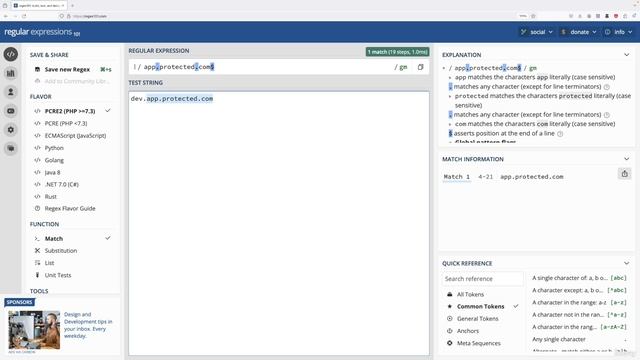
Task: Click the export matches icon
Action: click(x=624, y=174)
